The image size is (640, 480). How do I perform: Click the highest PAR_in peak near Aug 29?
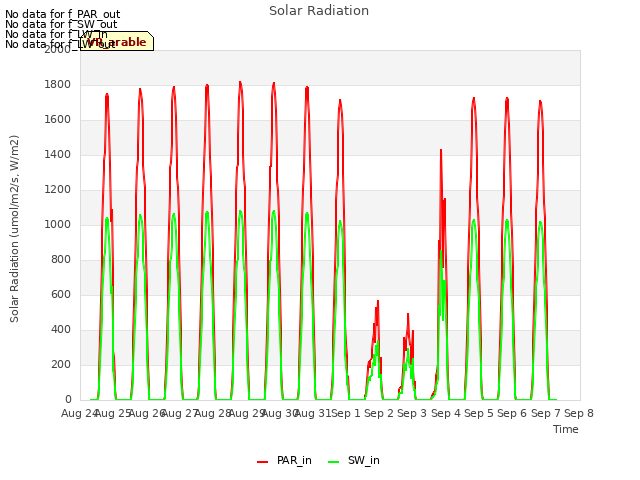tap(240, 83)
